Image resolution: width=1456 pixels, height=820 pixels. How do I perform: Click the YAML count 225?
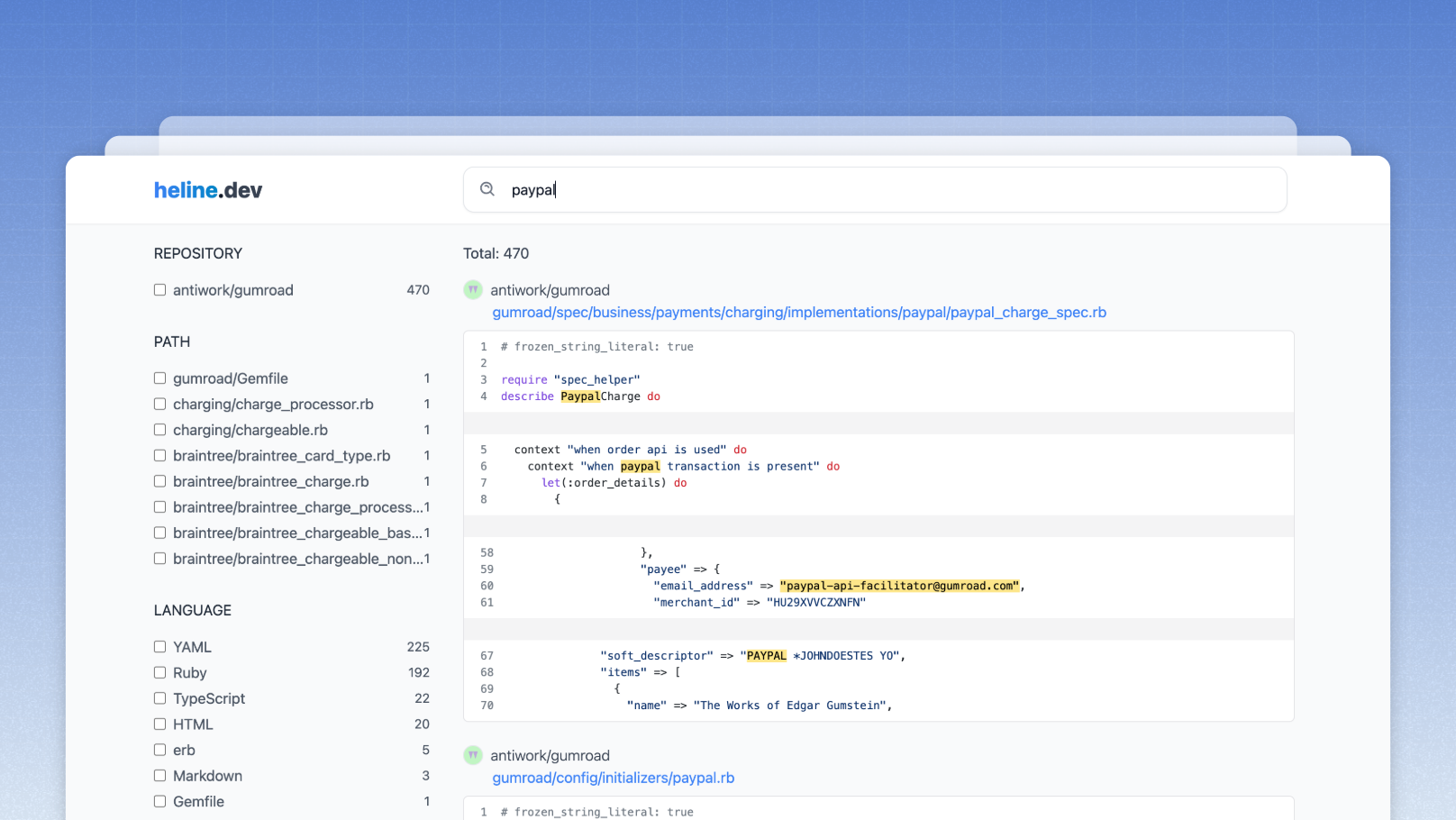point(418,647)
